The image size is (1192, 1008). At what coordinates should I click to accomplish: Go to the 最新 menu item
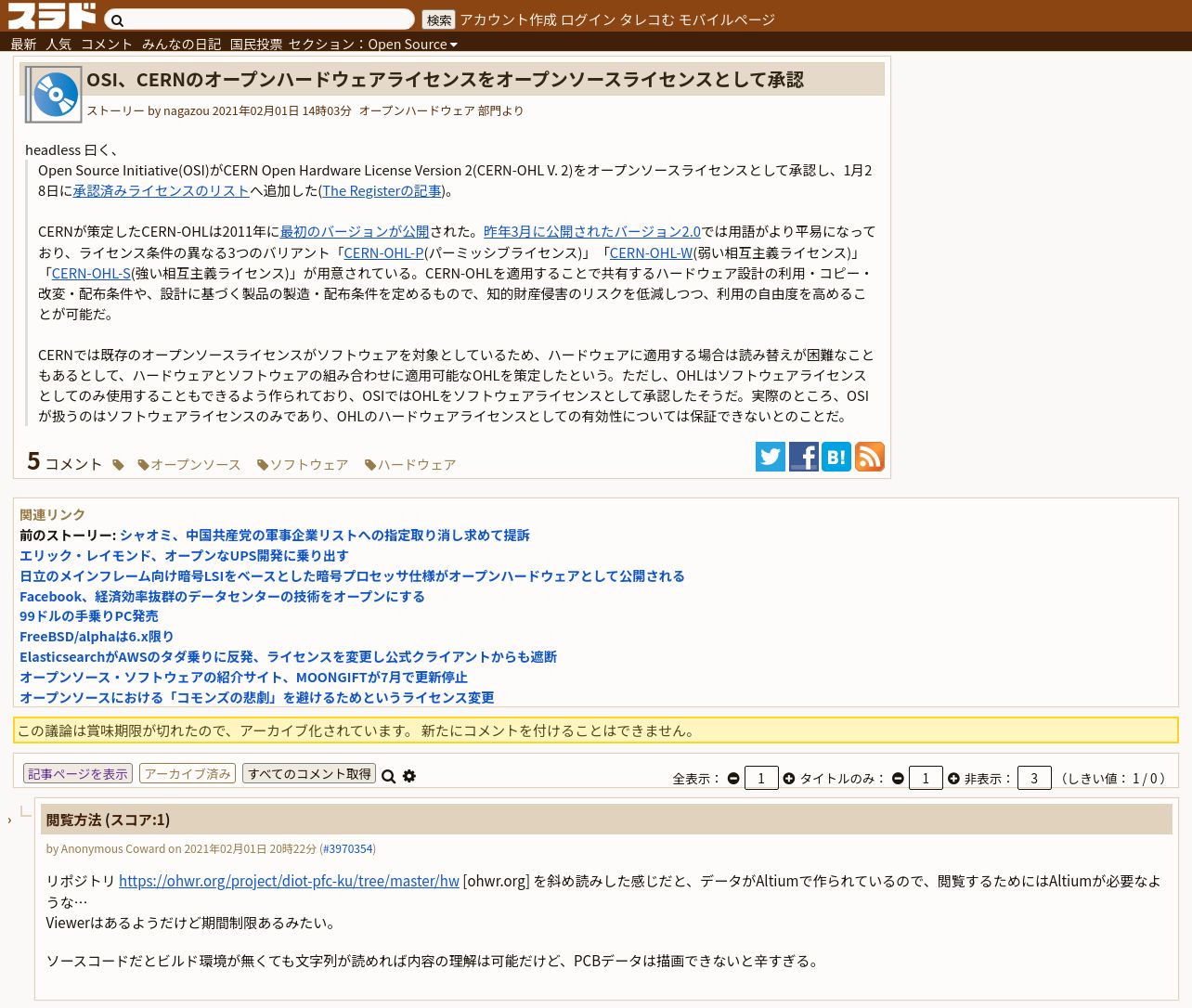tap(23, 44)
